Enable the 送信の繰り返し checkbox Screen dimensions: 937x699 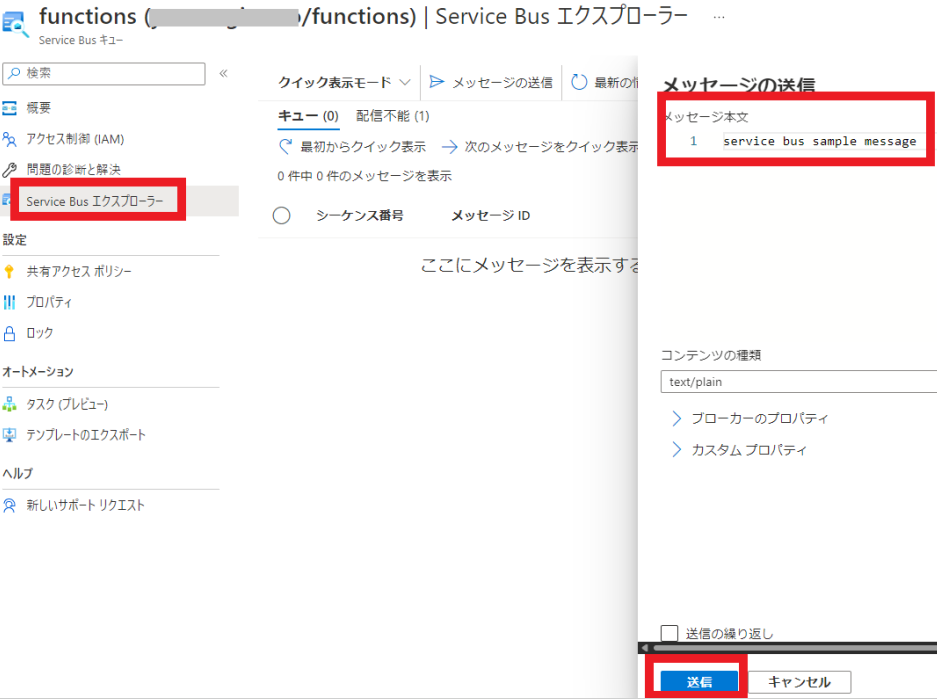669,633
